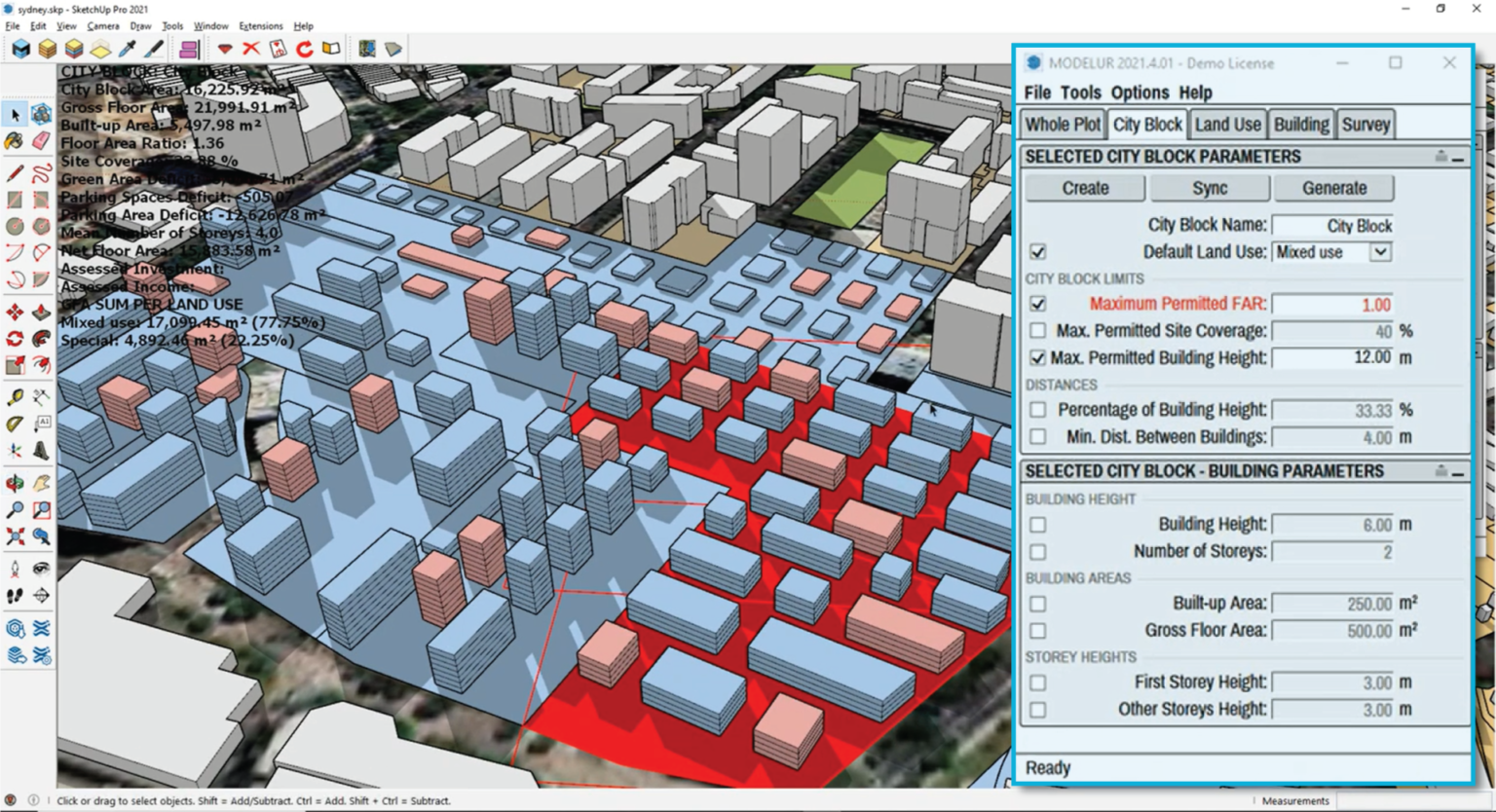This screenshot has height=812, width=1496.
Task: Collapse the Building Parameters section
Action: tap(1457, 472)
